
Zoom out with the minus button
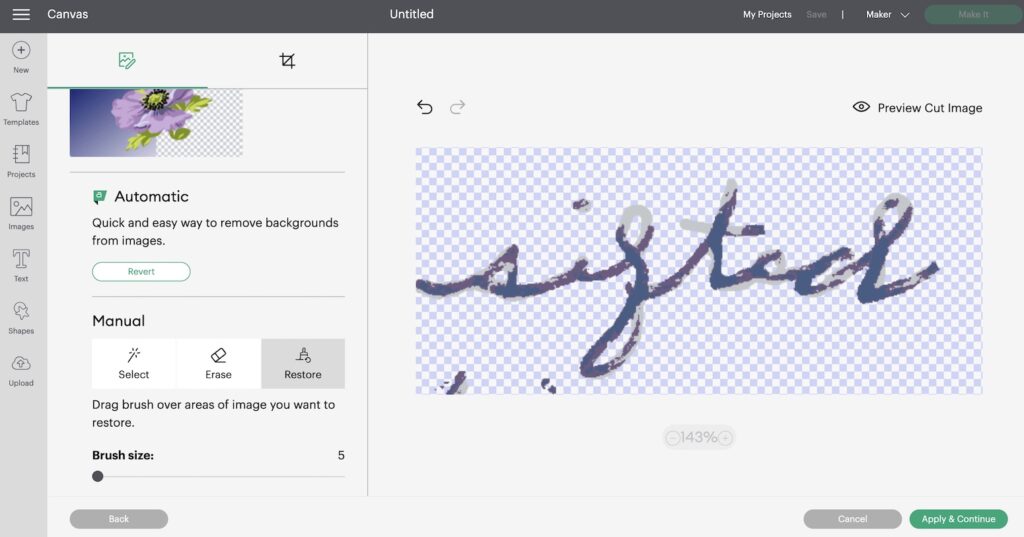point(673,438)
